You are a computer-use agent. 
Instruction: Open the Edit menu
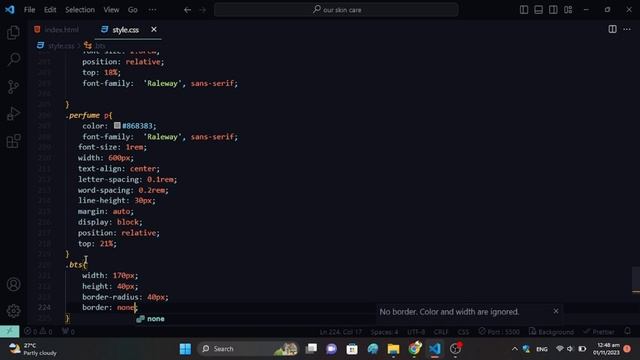[x=50, y=10]
